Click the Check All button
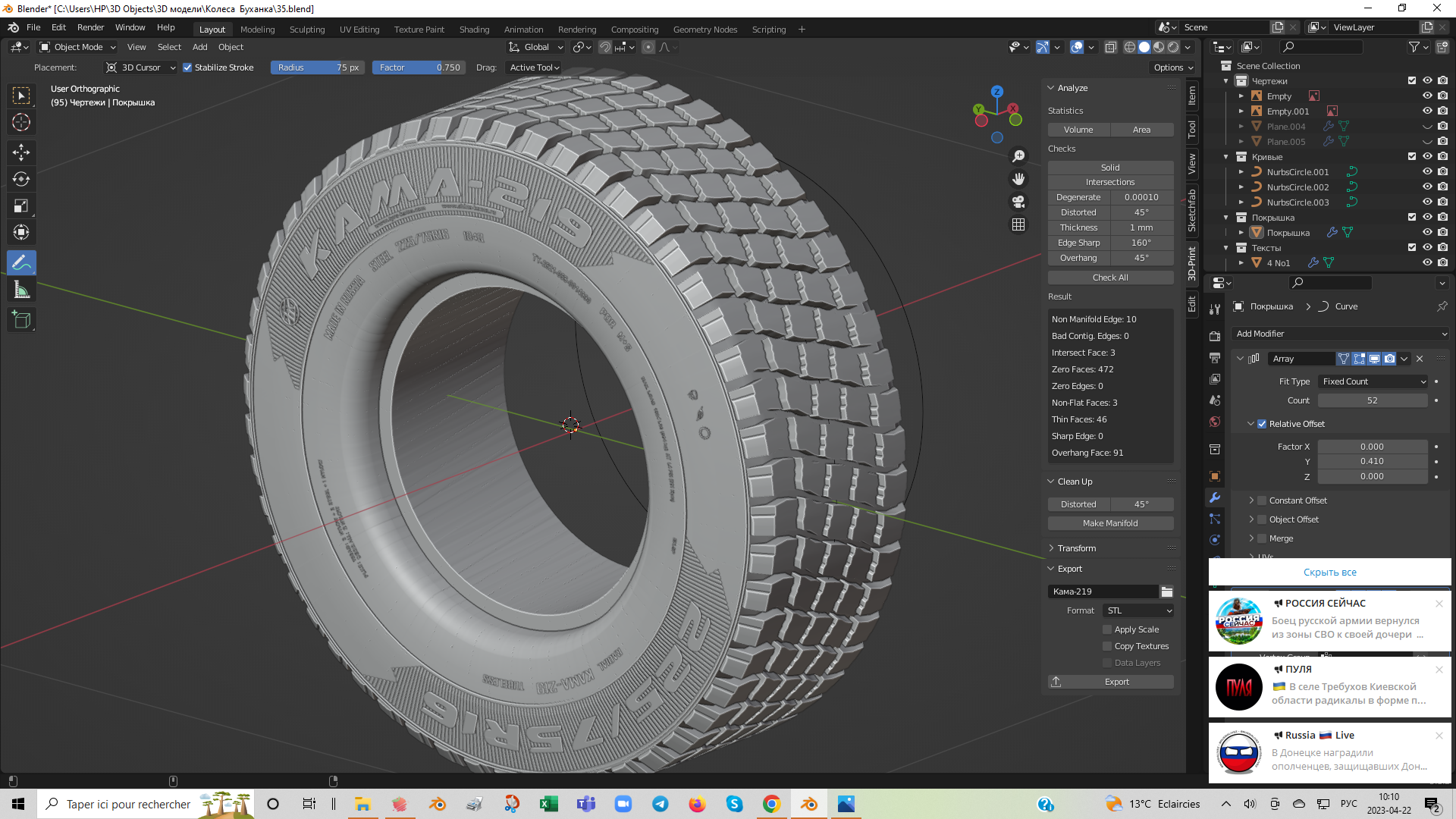This screenshot has height=819, width=1456. (1110, 278)
